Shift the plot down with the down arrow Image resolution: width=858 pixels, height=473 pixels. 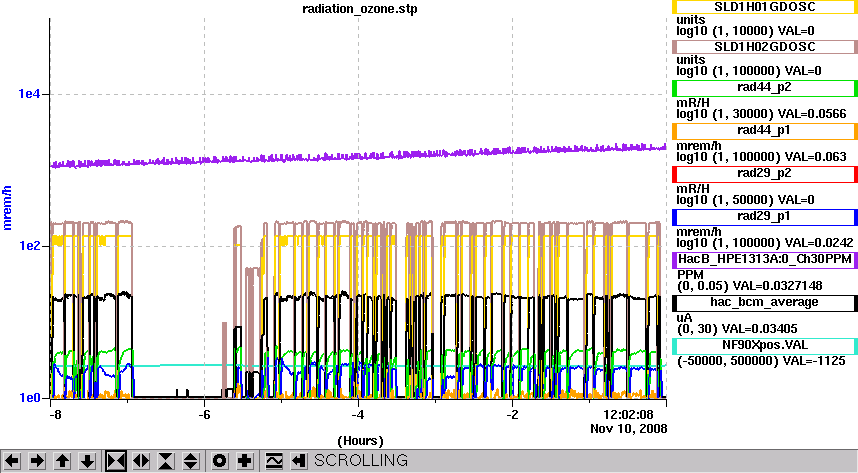pyautogui.click(x=88, y=461)
